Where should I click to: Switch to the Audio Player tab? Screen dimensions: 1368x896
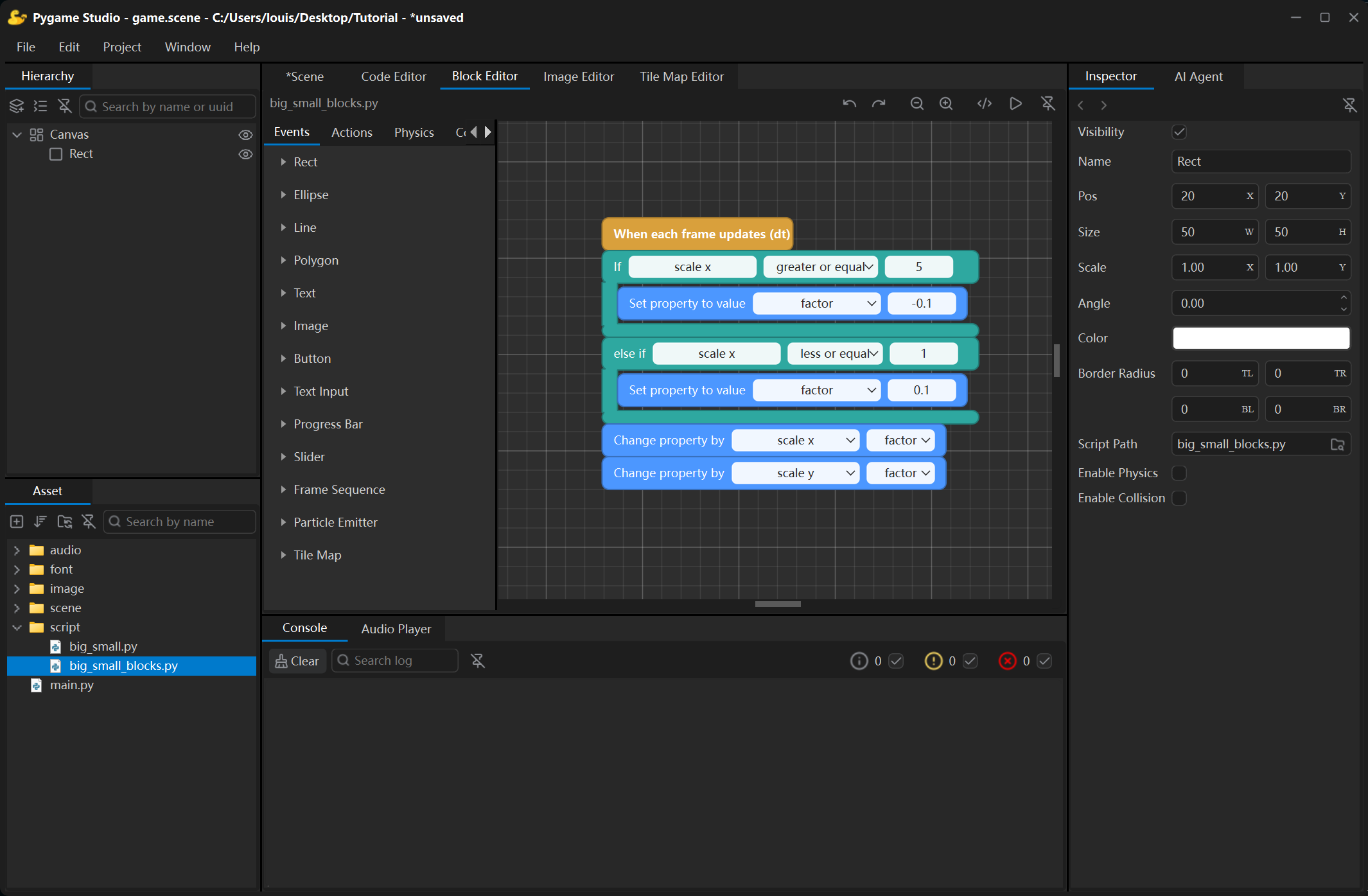click(x=396, y=629)
